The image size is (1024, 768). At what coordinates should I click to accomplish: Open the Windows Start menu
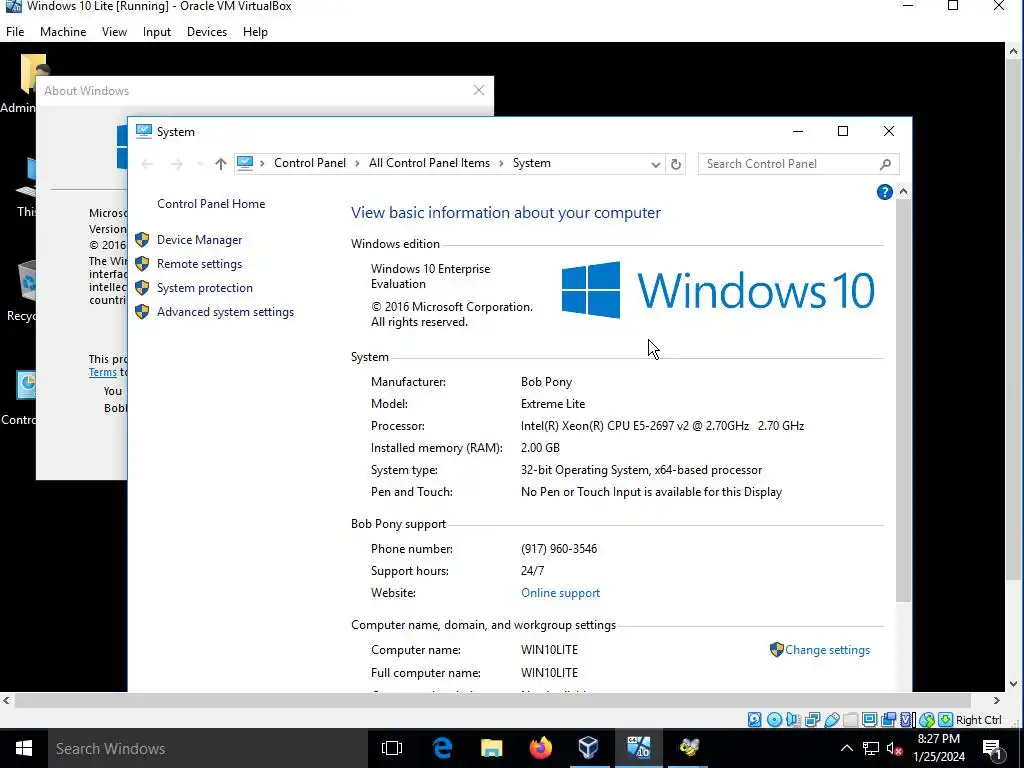pyautogui.click(x=24, y=748)
